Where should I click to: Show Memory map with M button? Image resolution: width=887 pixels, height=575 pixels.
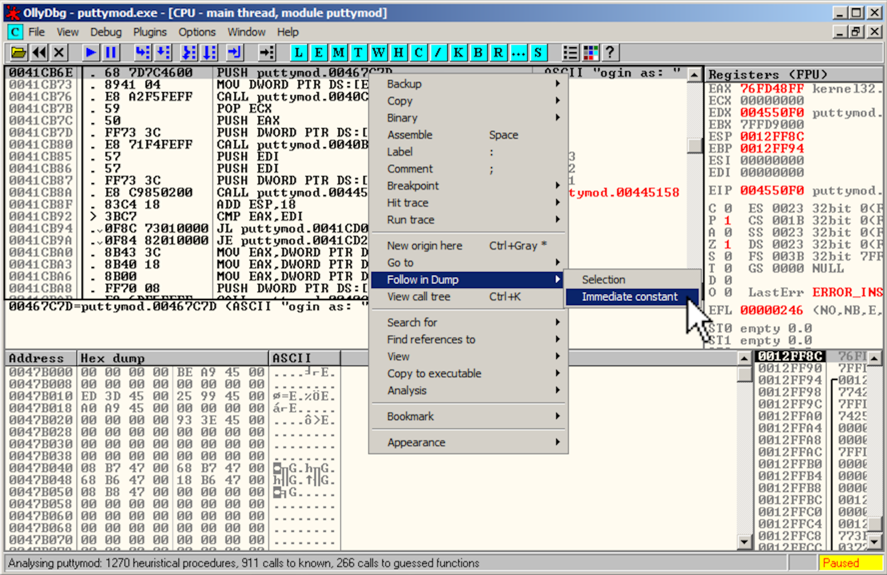340,52
